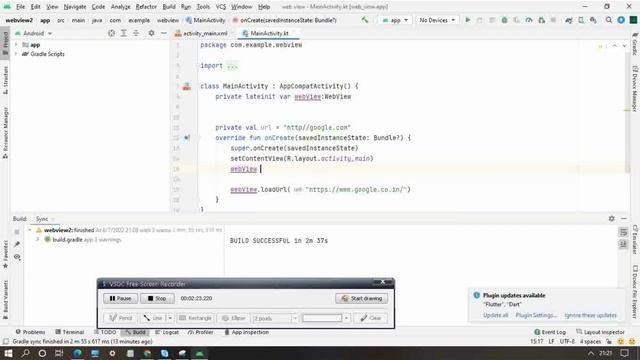Switch to MainActivity.kt editor tab
This screenshot has height=360, width=640.
(269, 33)
